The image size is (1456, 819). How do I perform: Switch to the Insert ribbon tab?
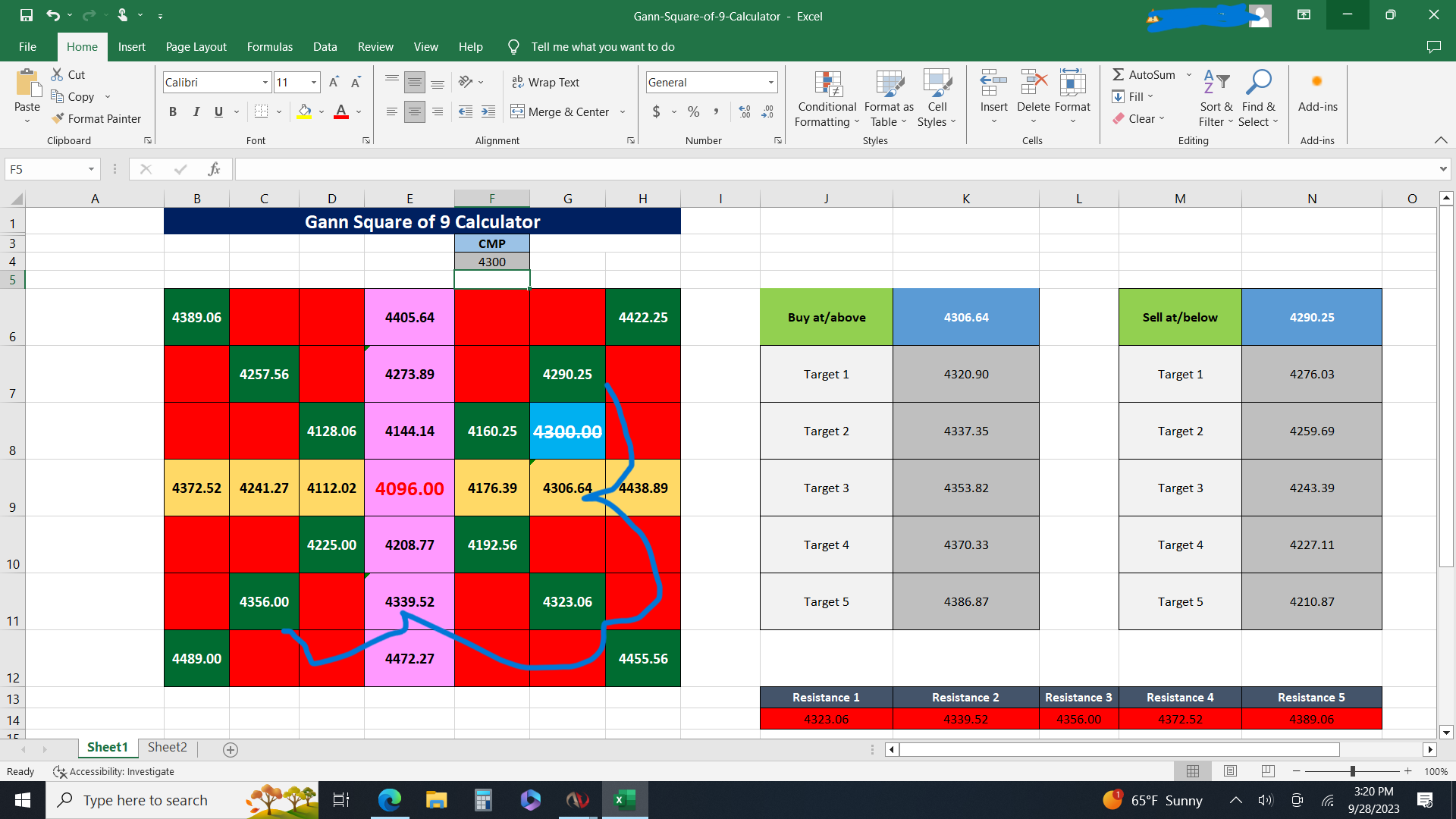[131, 46]
